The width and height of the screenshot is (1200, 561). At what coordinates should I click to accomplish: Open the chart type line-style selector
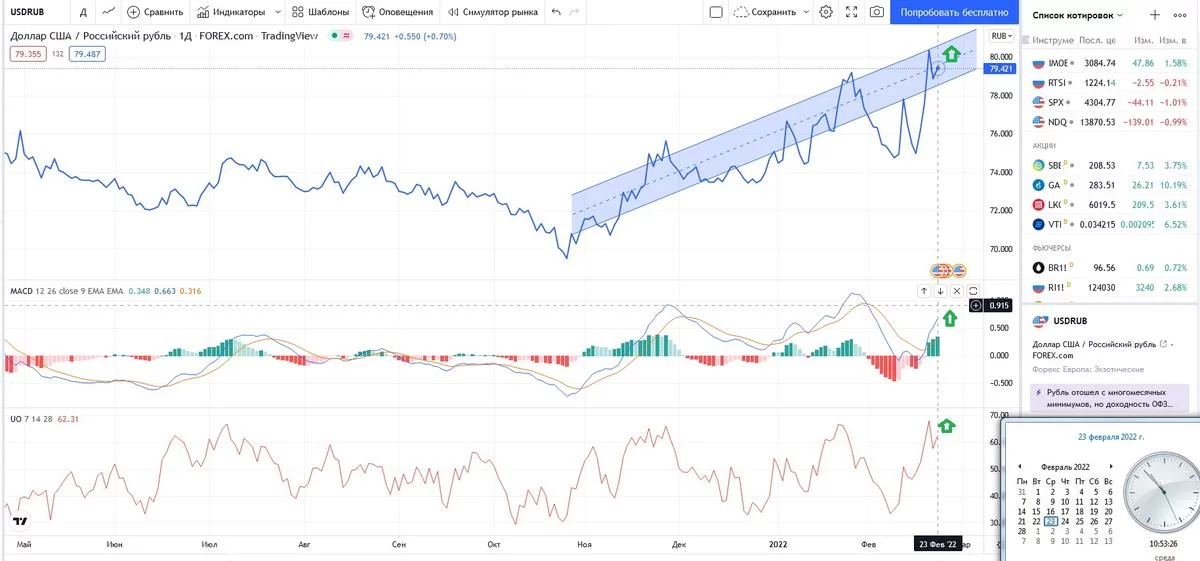[107, 12]
